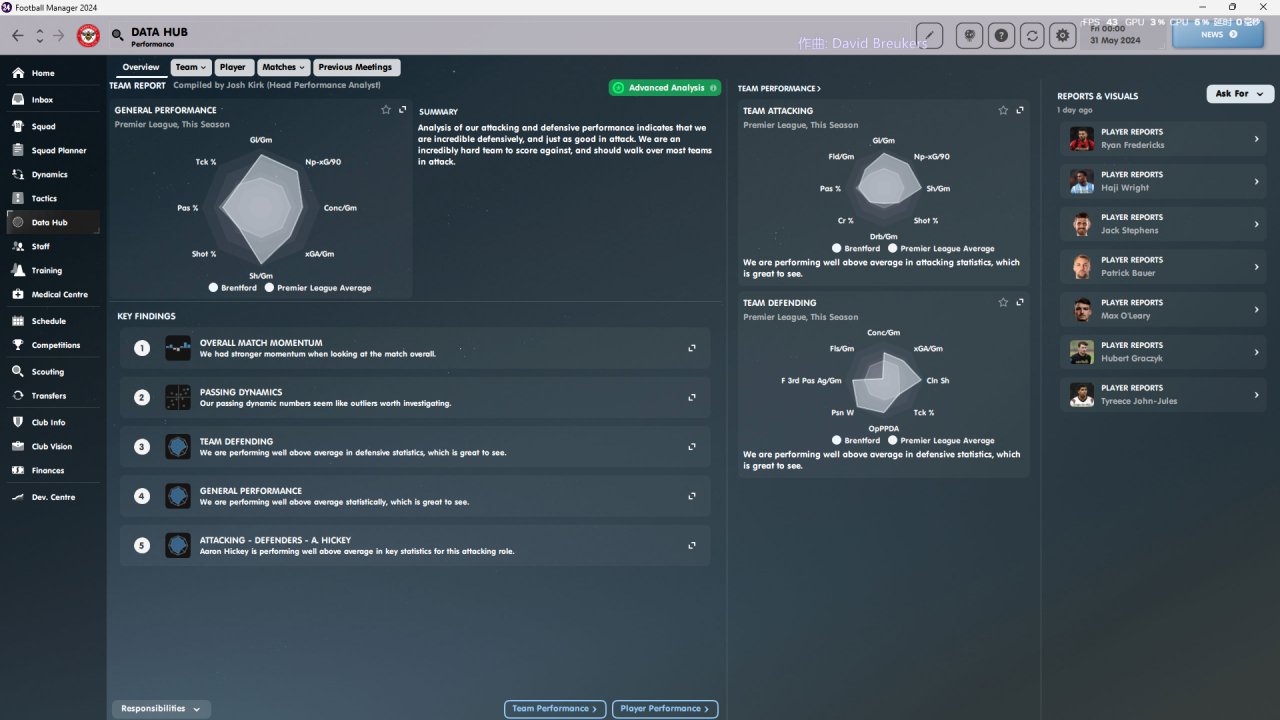Viewport: 1280px width, 720px height.
Task: Star the General Performance panel
Action: coord(386,110)
